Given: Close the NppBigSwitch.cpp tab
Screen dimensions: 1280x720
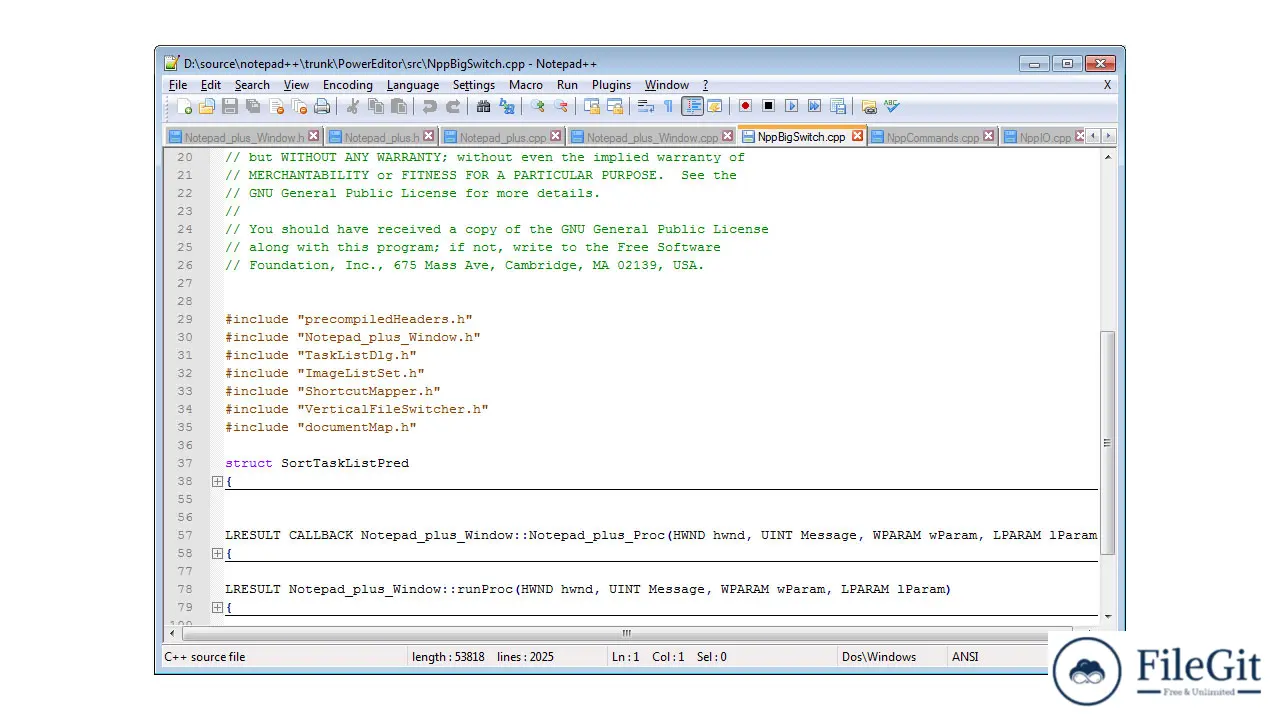Looking at the screenshot, I should coord(857,136).
